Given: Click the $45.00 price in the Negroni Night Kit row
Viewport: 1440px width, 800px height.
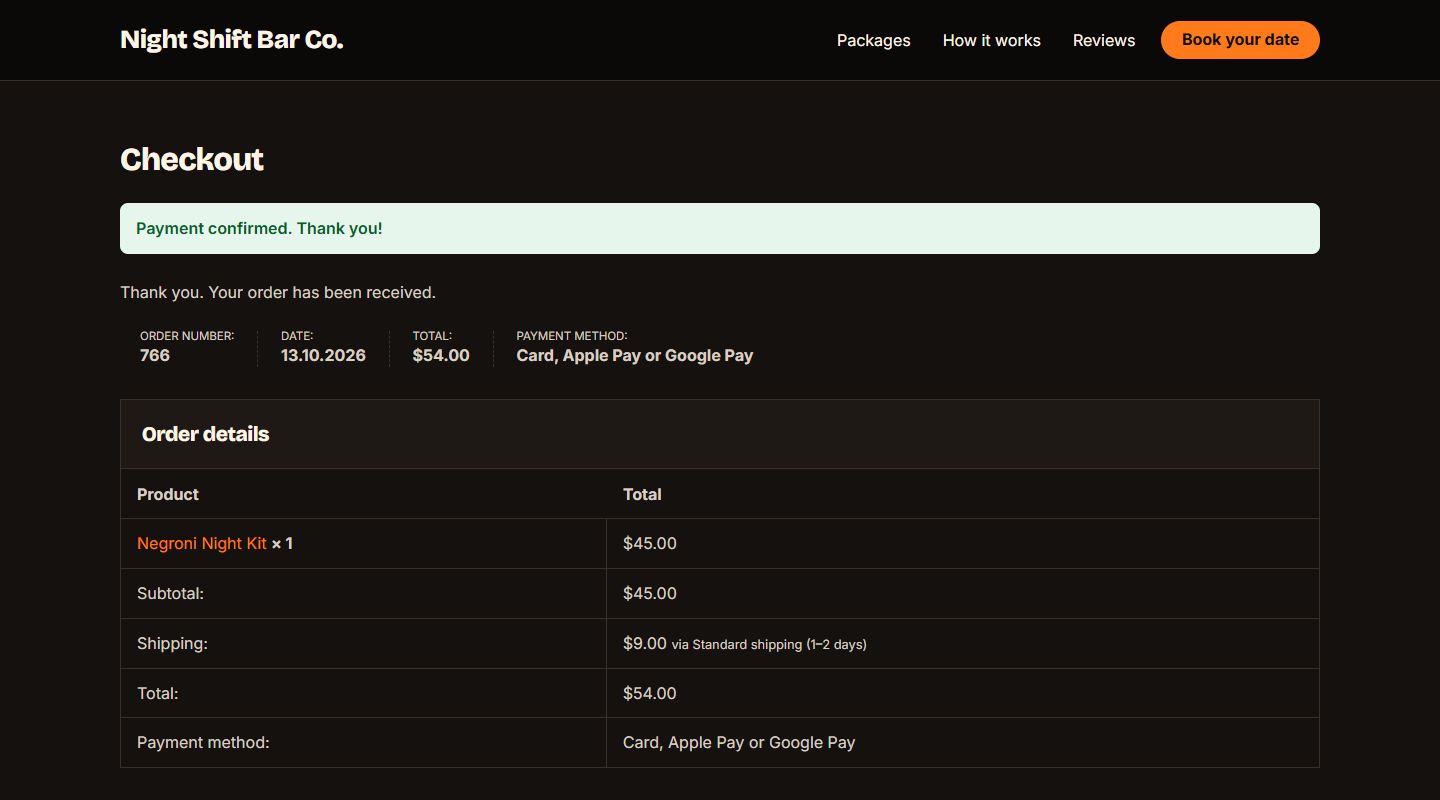Looking at the screenshot, I should point(650,543).
